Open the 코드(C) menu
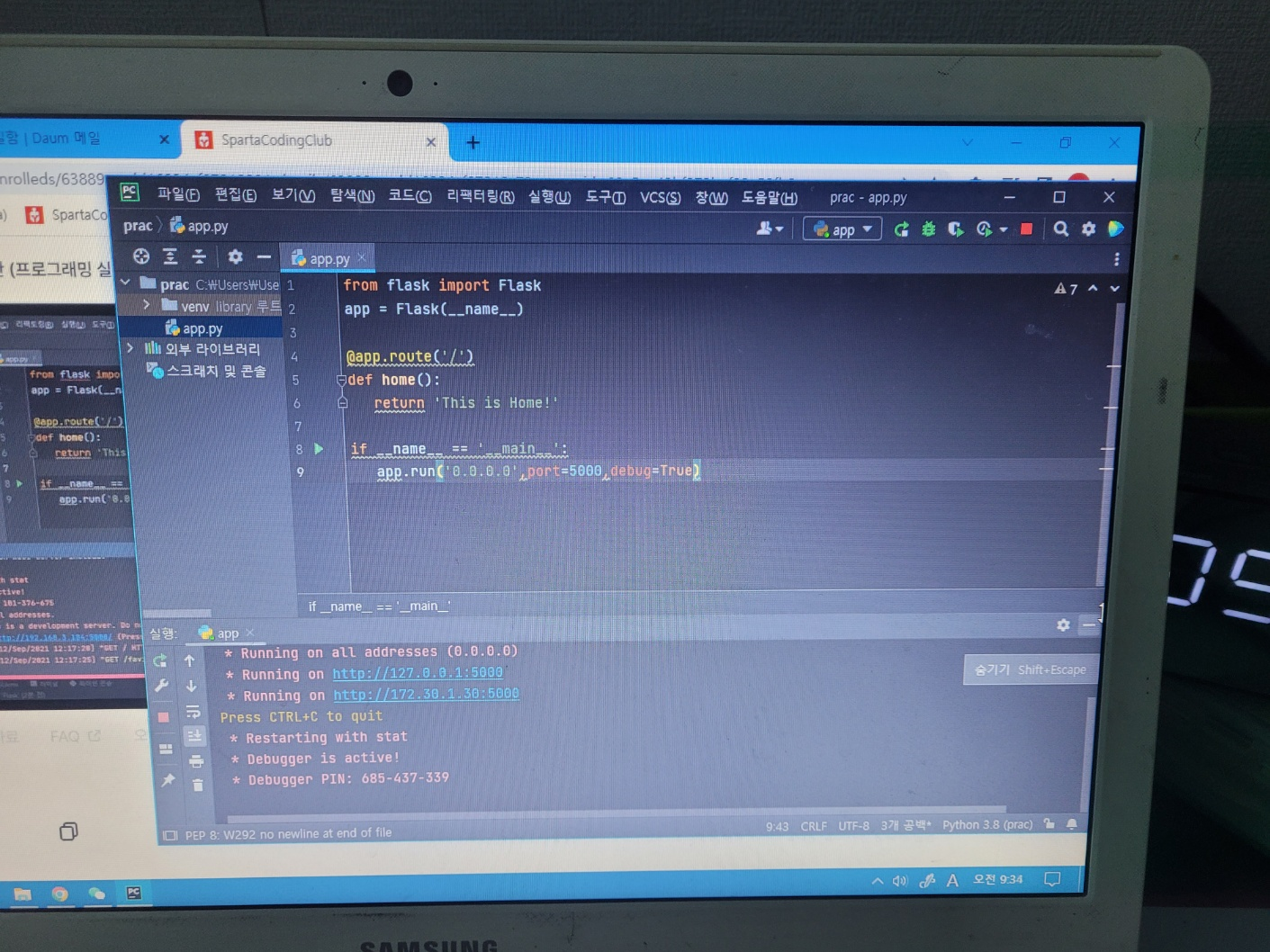Screen dimensions: 1270x952 (410, 195)
